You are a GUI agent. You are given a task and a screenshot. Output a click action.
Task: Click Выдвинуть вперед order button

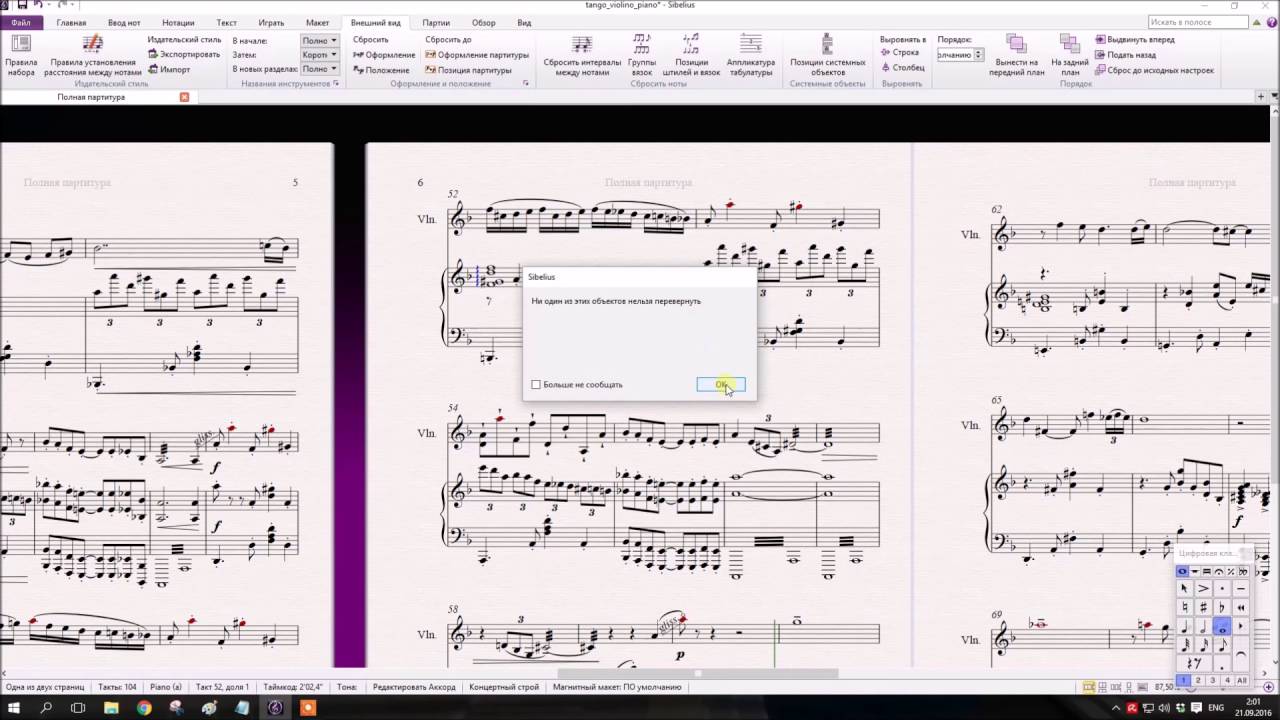click(1135, 40)
